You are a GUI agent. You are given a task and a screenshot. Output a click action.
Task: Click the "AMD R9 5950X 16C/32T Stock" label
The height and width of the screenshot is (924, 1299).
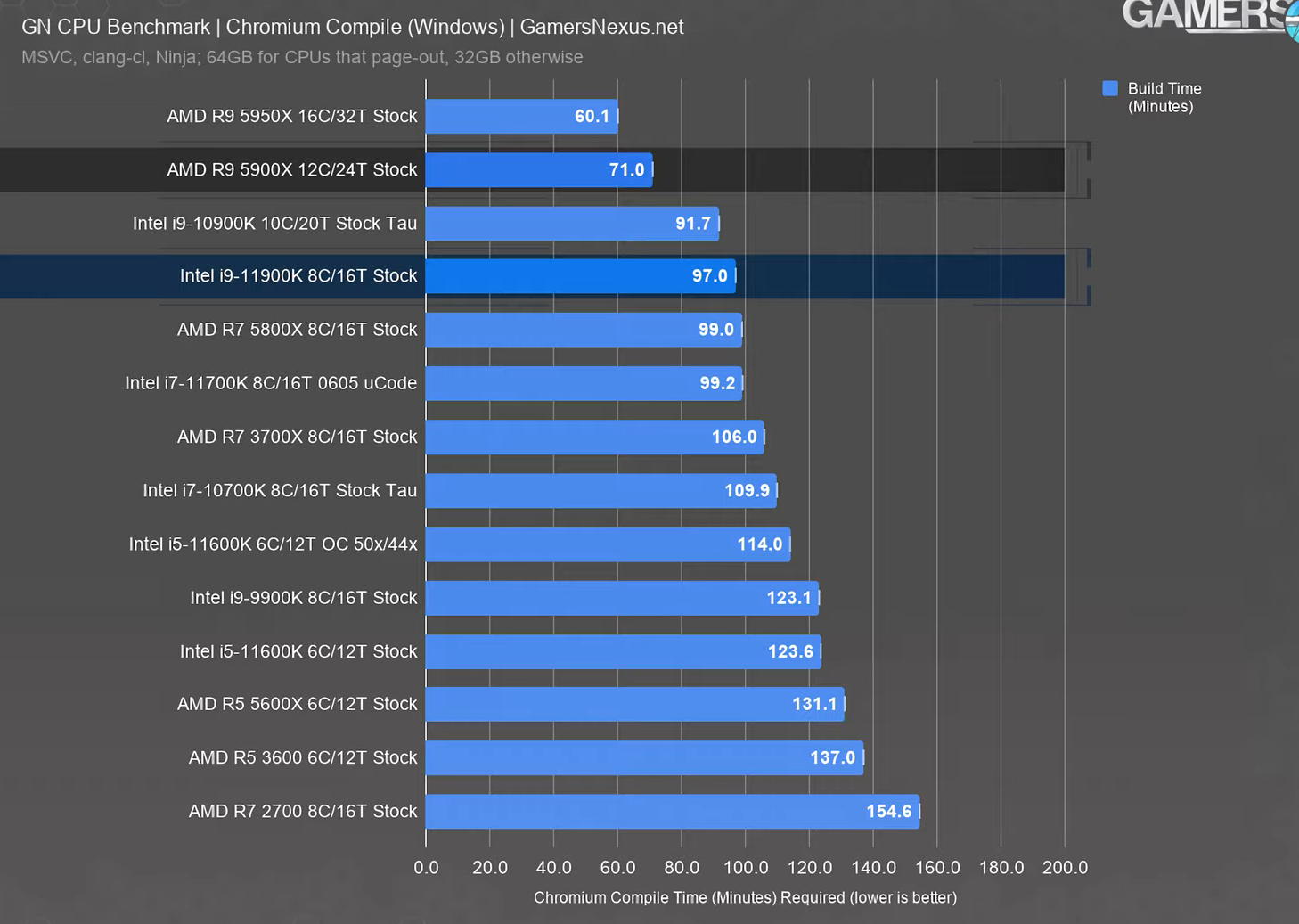tap(291, 116)
